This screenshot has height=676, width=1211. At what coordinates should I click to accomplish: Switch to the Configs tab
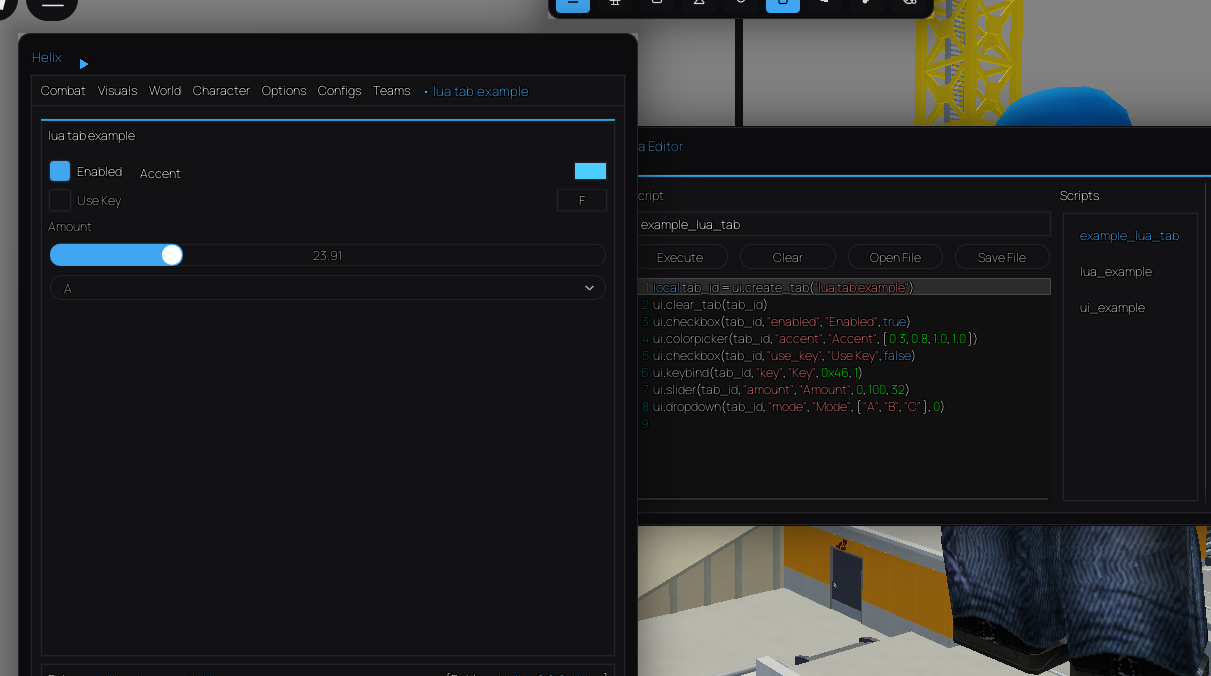(x=339, y=91)
